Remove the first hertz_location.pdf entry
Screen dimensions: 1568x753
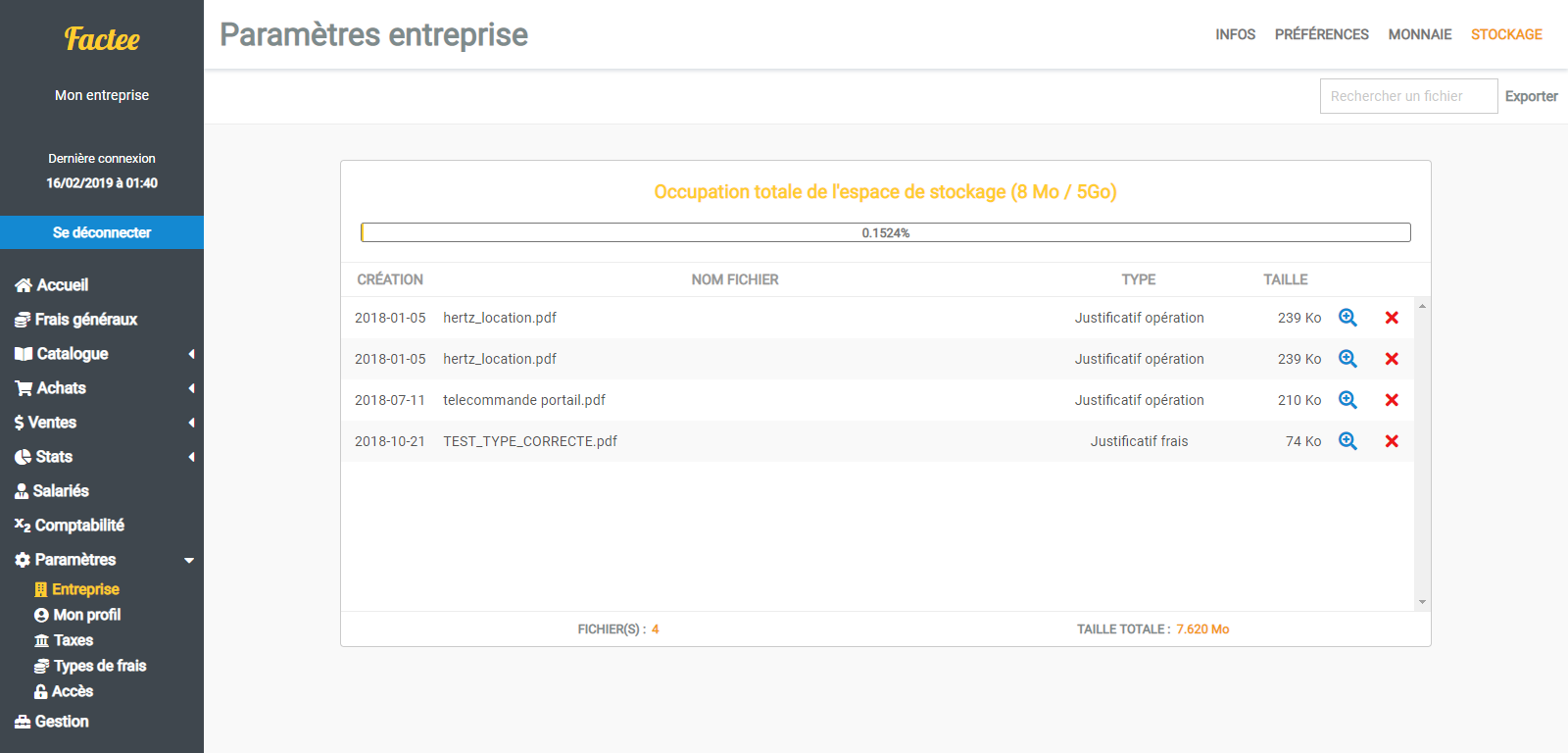tap(1391, 318)
